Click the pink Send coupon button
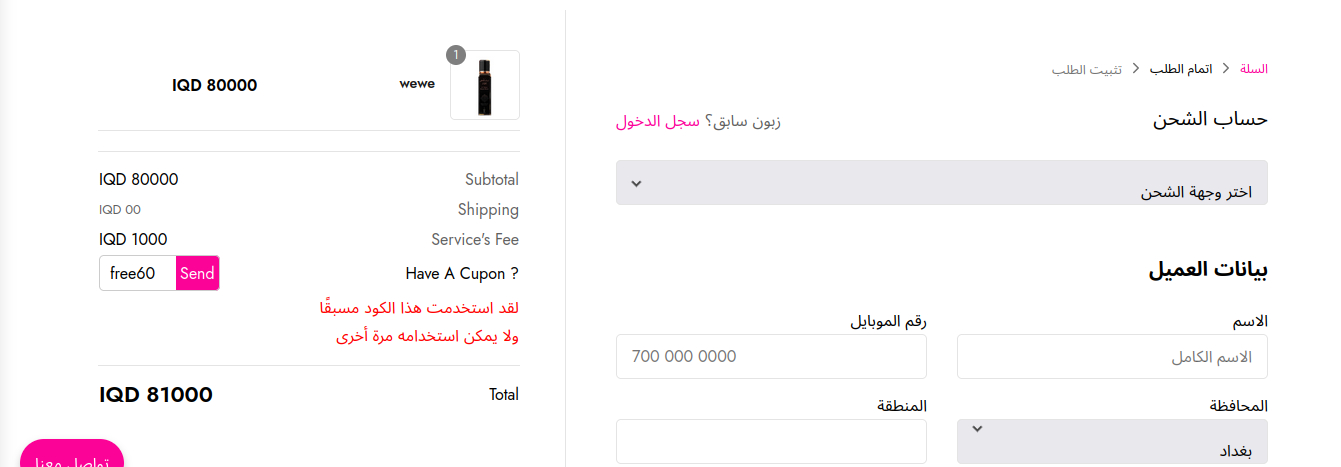The image size is (1341, 467). click(x=198, y=273)
